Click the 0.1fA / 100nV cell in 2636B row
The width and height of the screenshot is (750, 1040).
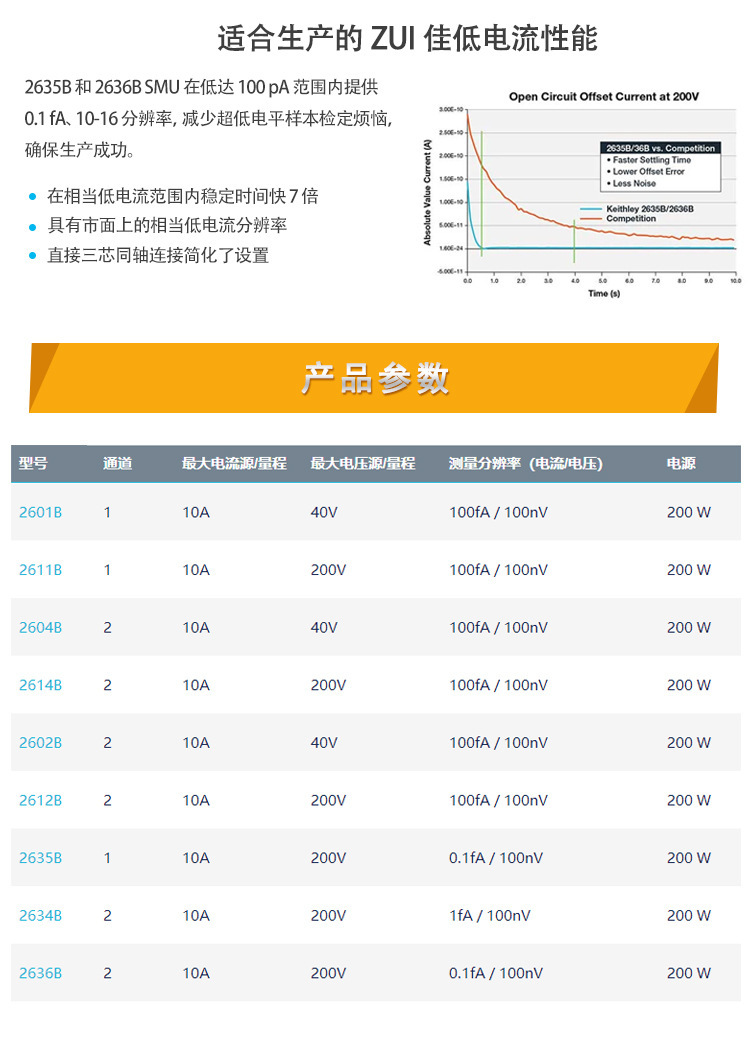[x=496, y=974]
